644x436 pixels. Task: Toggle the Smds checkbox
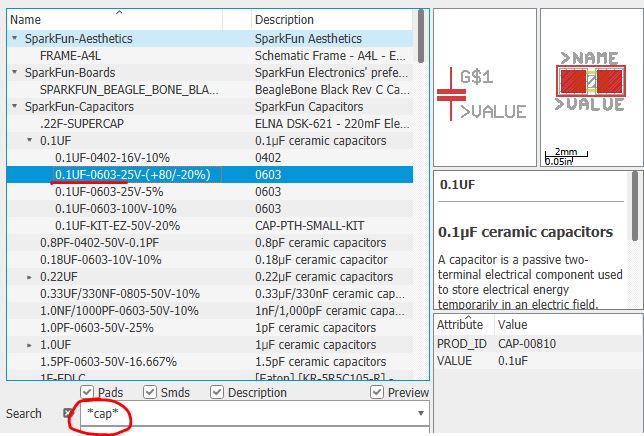(147, 393)
